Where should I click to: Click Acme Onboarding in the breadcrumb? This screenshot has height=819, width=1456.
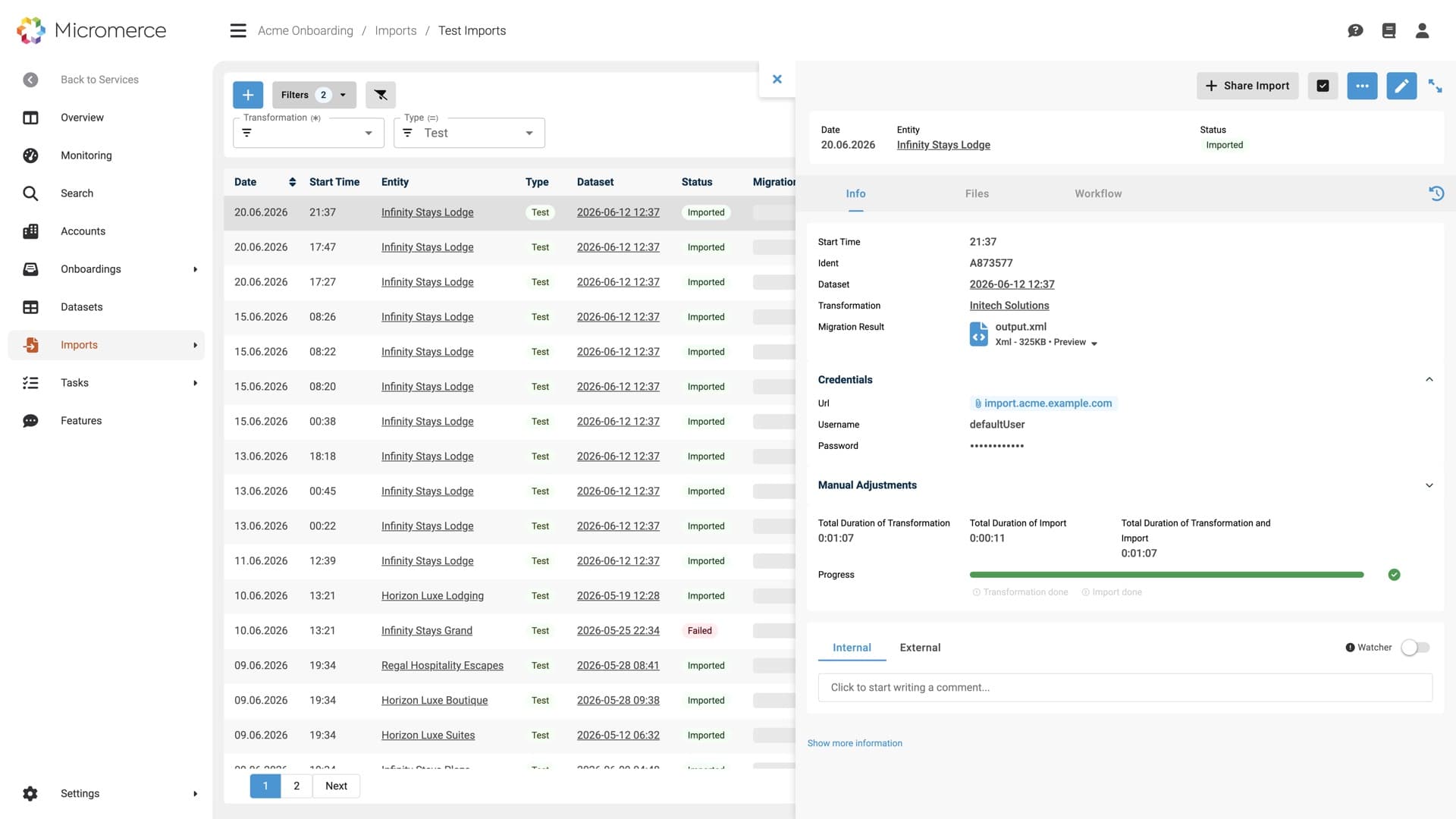tap(306, 30)
